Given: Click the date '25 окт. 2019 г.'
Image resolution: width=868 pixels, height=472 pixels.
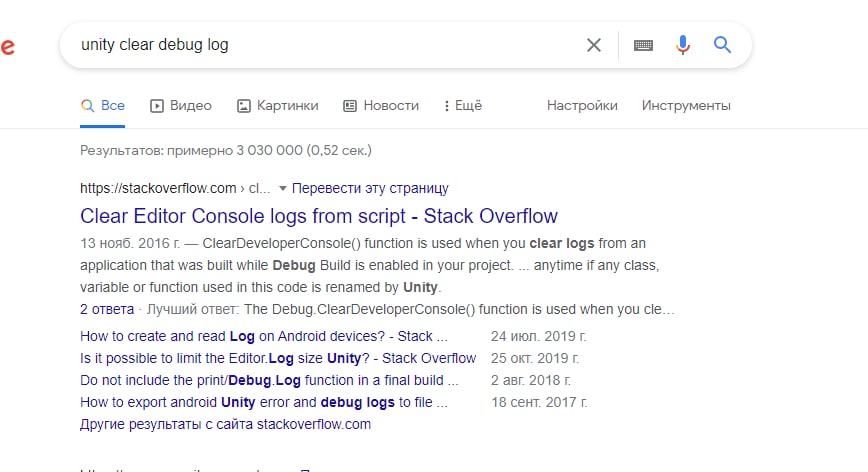Looking at the screenshot, I should pos(535,358).
